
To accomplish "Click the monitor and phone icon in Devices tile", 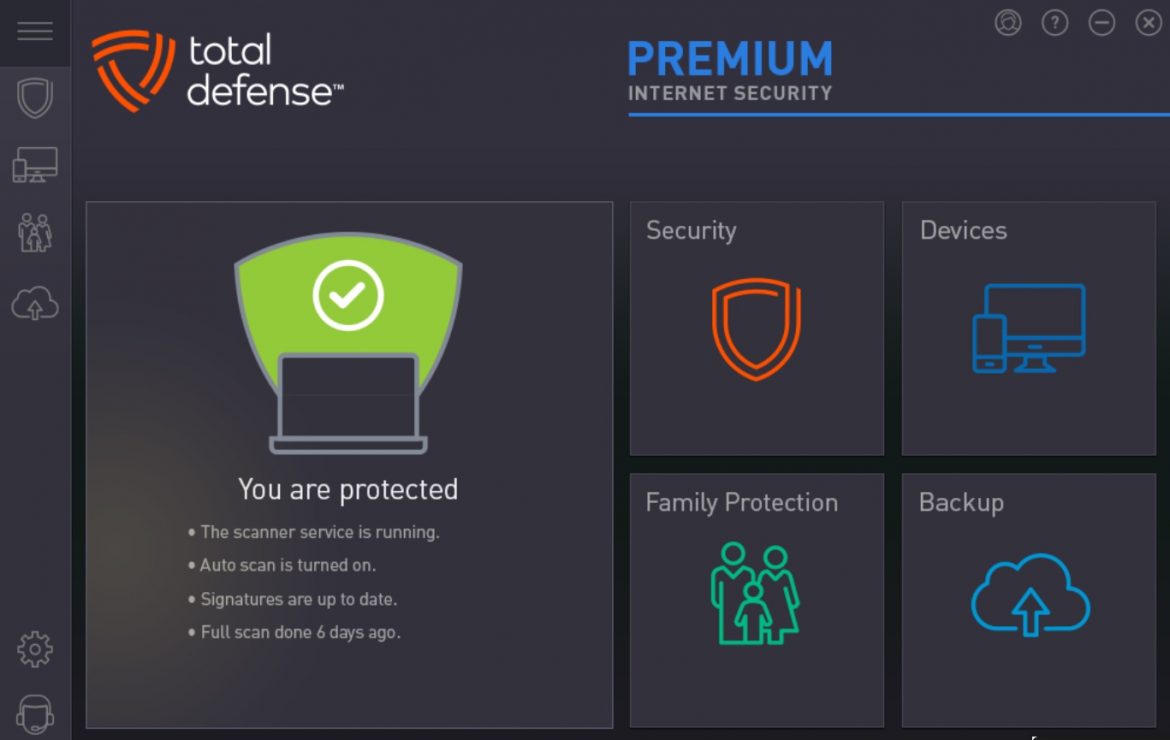I will coord(1030,327).
